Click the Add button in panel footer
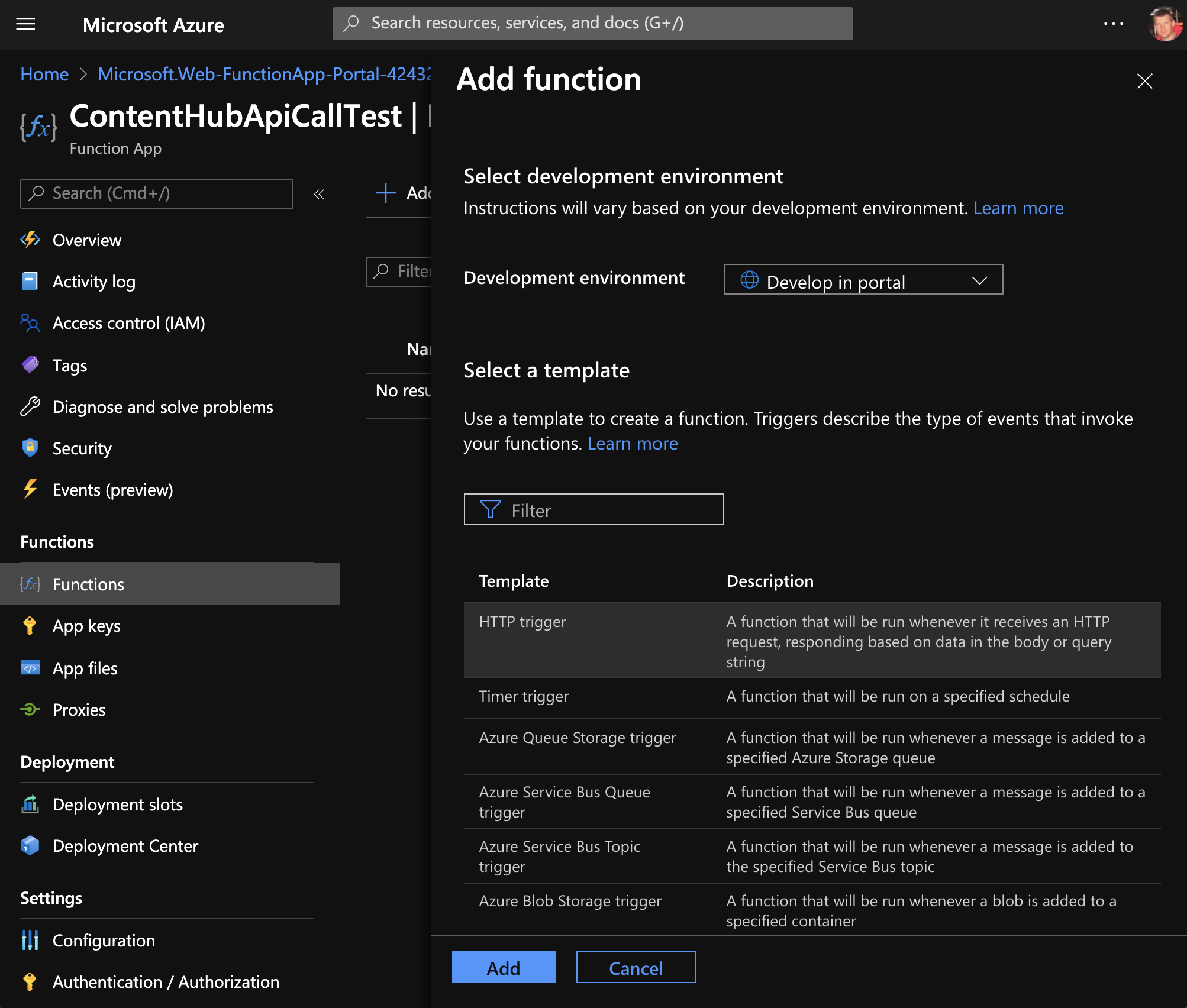This screenshot has width=1187, height=1008. coord(504,967)
